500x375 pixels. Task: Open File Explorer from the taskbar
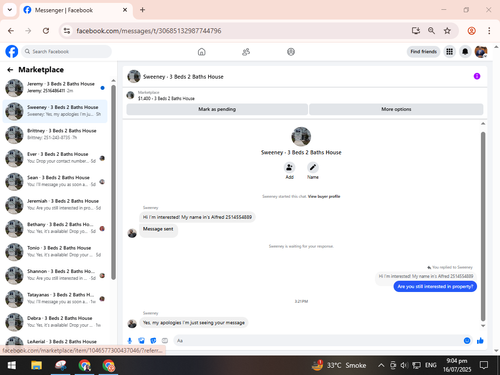click(36, 366)
